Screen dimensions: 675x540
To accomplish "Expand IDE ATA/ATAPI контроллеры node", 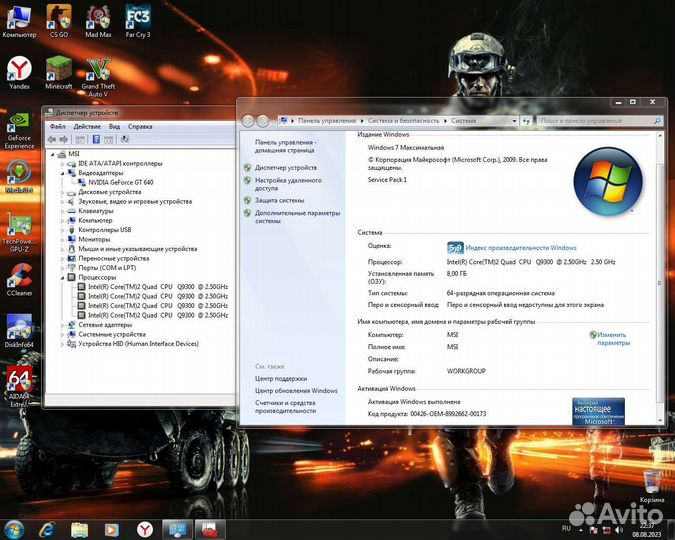I will click(x=62, y=164).
